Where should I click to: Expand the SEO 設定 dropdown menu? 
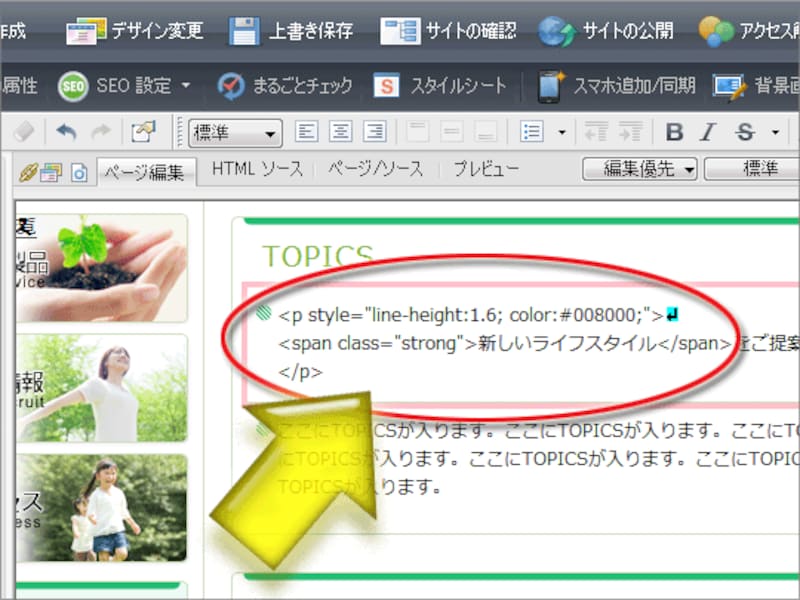coord(186,86)
